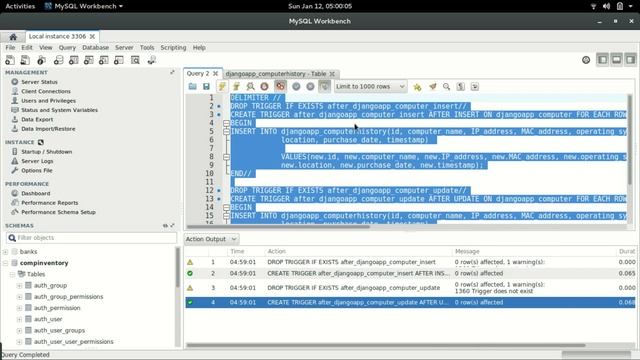Viewport: 640px width, 360px height.
Task: Collapse the BEGIN block fold marker on line 4
Action: click(226, 123)
